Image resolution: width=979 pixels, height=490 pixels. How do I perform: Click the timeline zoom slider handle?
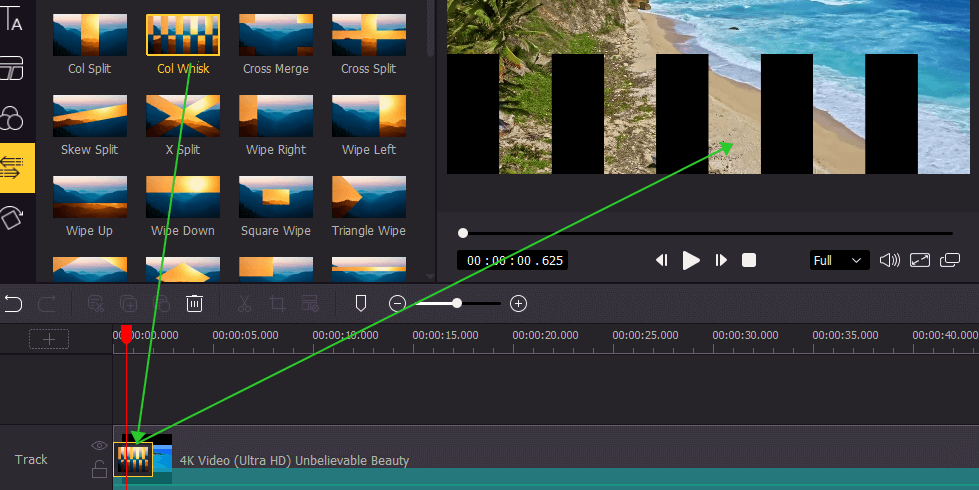tap(457, 303)
